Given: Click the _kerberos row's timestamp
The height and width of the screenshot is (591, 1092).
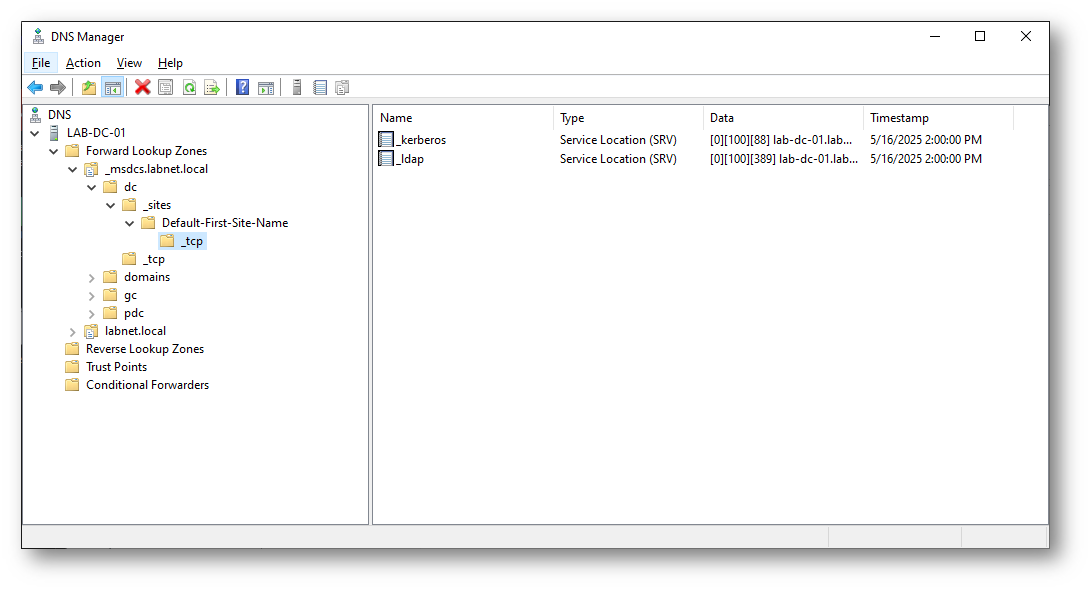Looking at the screenshot, I should coord(926,140).
